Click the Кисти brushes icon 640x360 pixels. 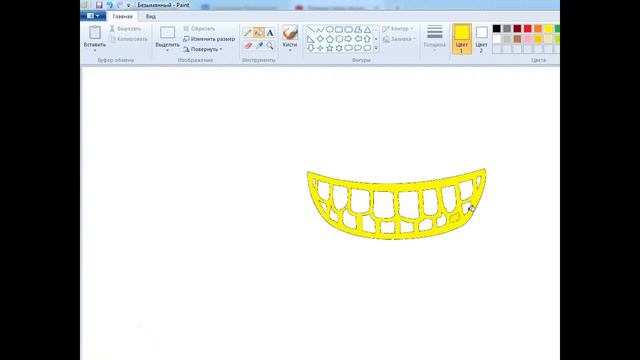(290, 33)
